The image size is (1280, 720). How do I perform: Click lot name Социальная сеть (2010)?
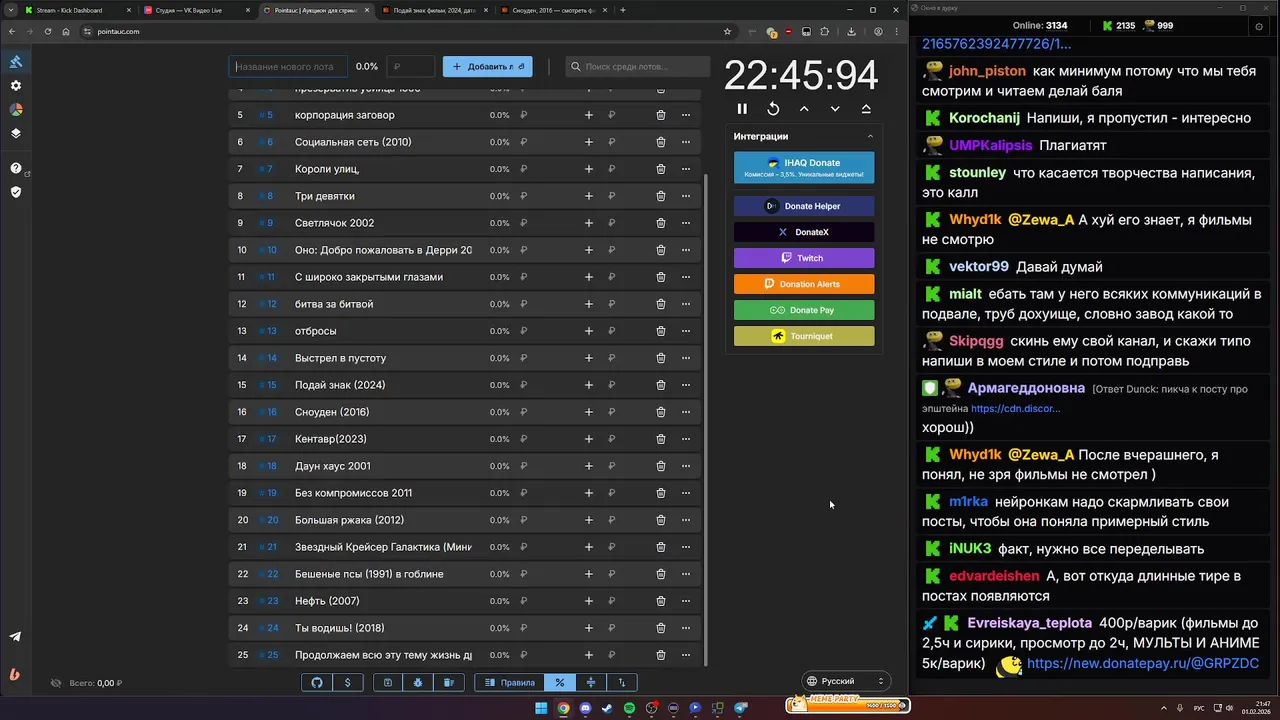coord(353,142)
